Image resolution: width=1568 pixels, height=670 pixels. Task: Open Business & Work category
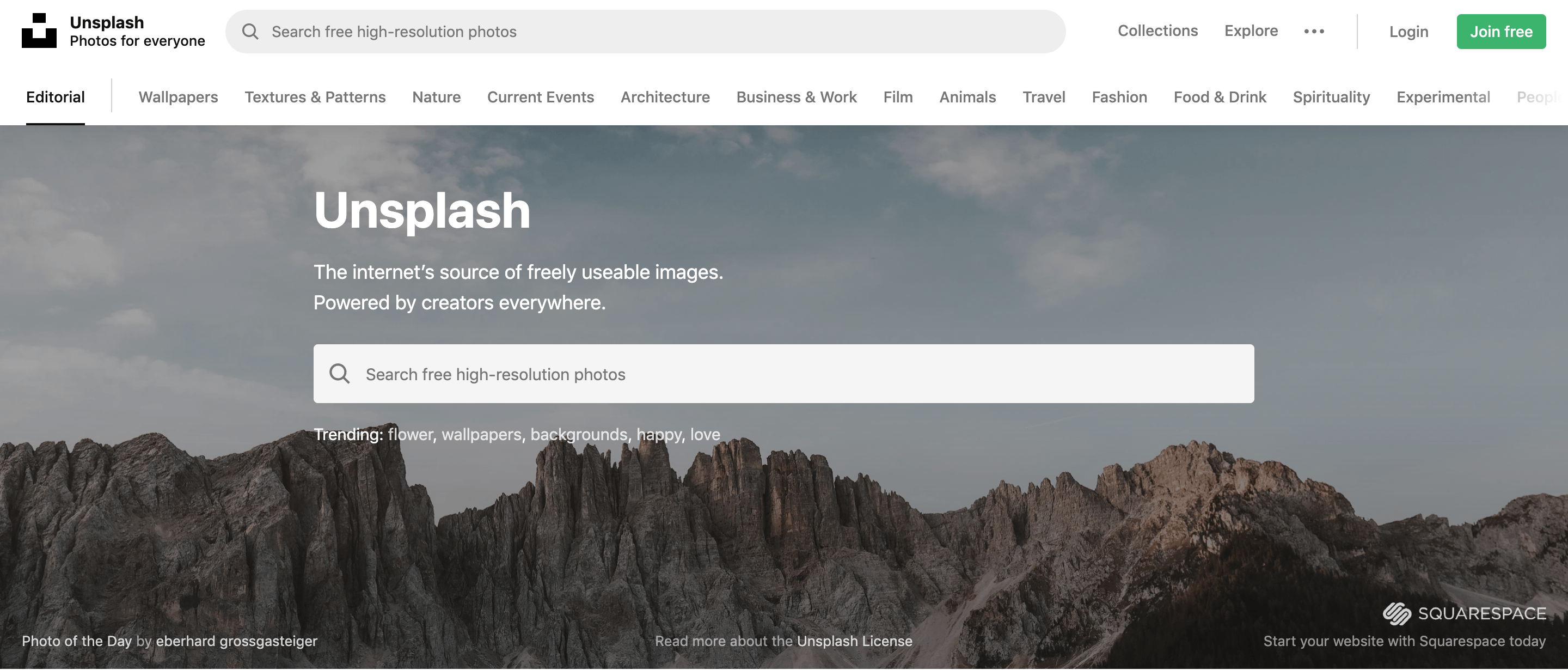797,97
